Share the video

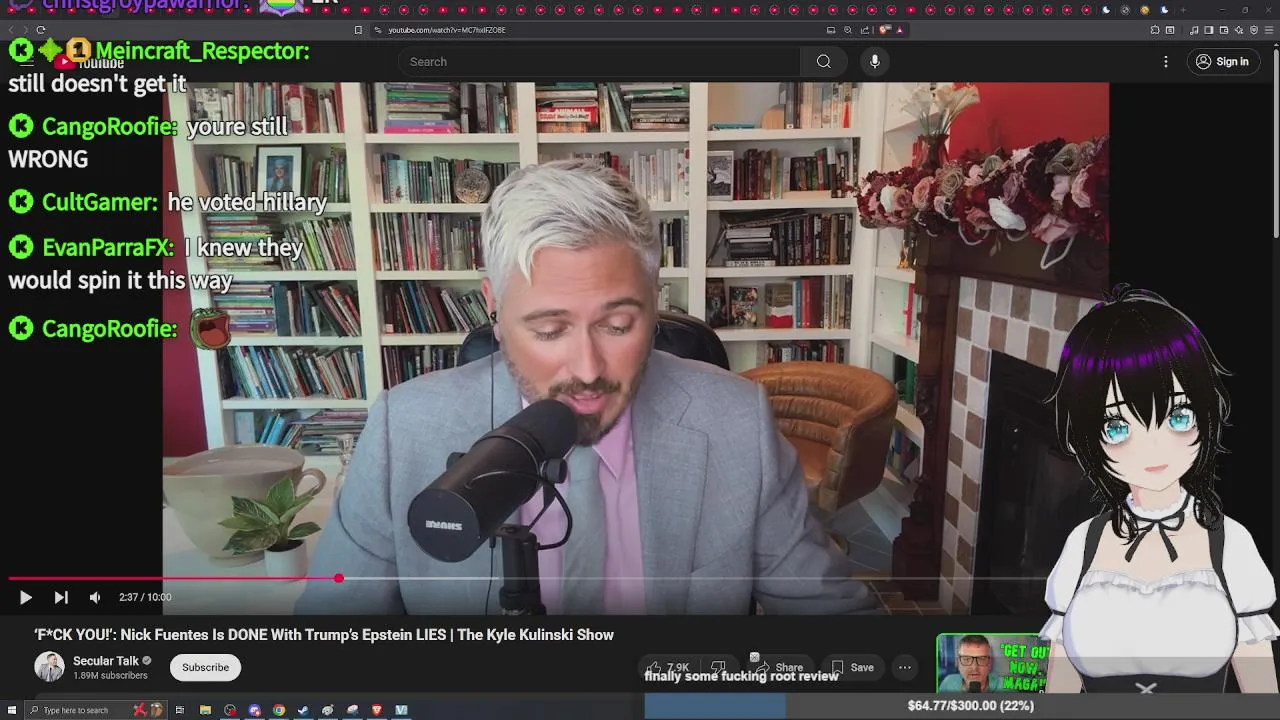click(x=779, y=667)
